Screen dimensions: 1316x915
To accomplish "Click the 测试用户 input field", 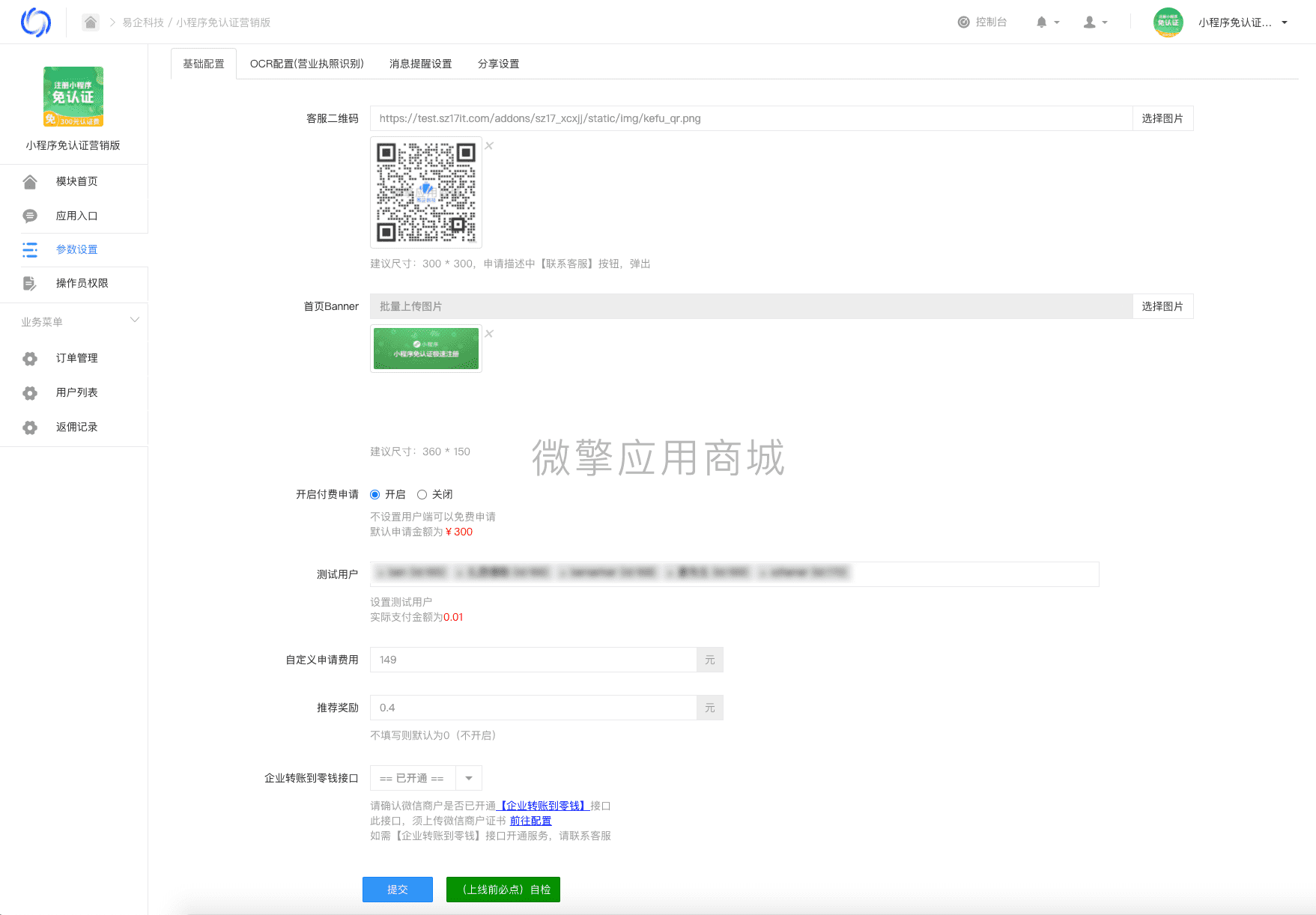I will pos(735,574).
